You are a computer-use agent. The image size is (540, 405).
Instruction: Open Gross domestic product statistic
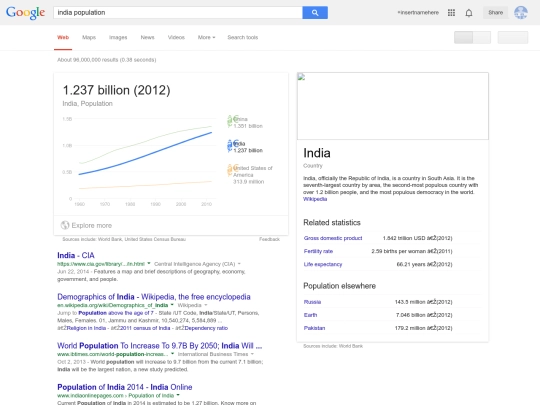333,238
